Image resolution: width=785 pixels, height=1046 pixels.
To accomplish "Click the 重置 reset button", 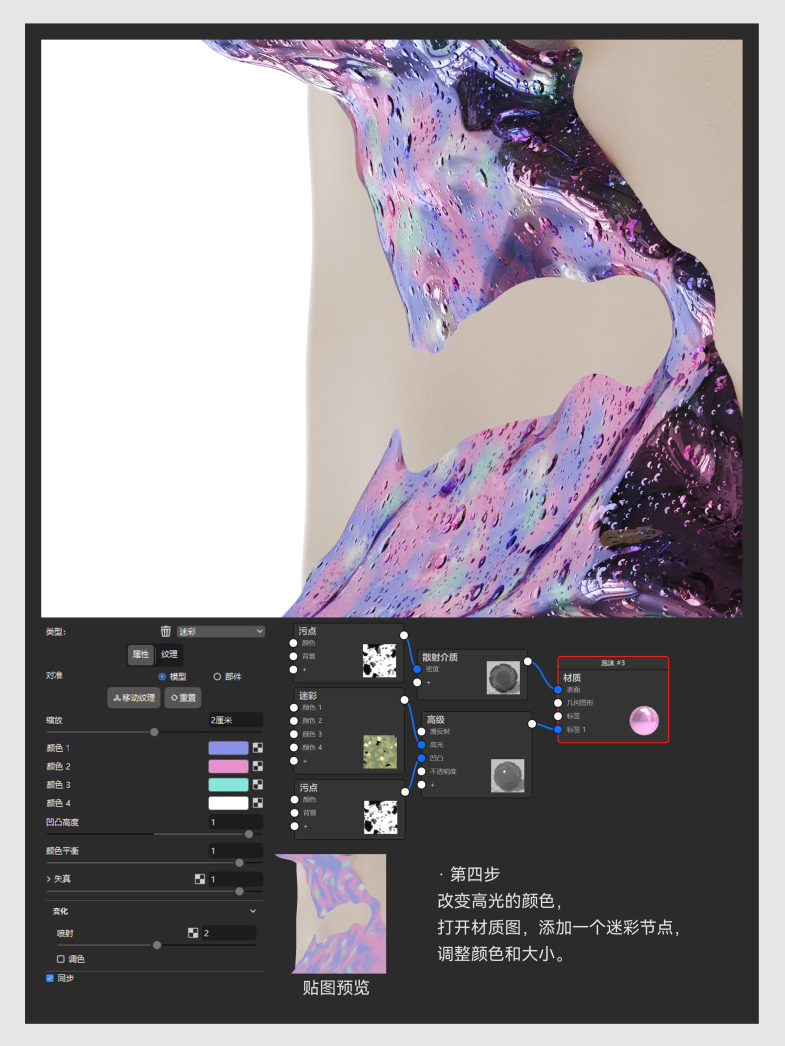I will point(182,697).
